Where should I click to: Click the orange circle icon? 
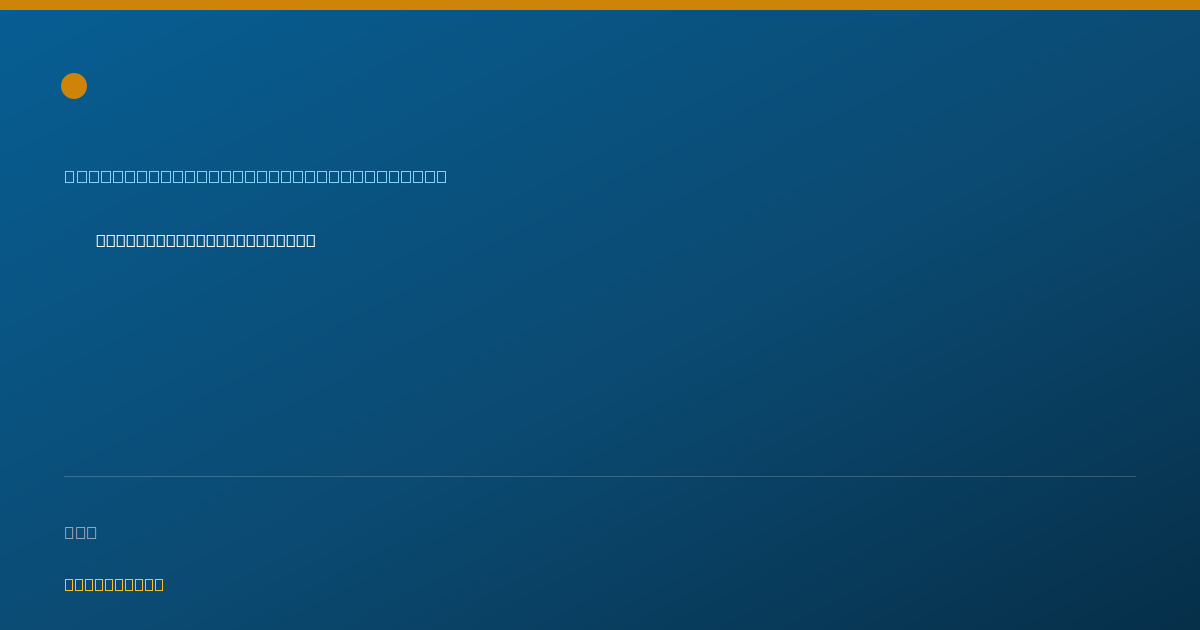(74, 86)
